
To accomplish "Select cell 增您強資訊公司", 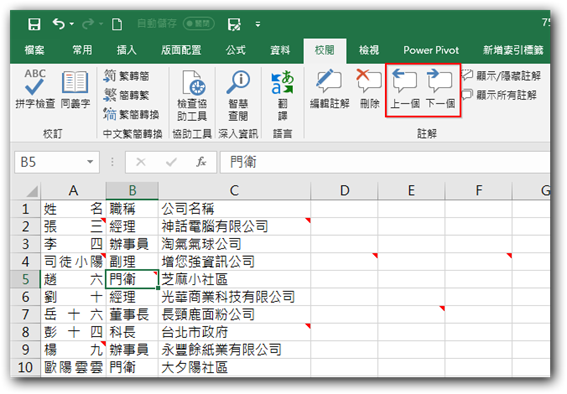I will 234,262.
